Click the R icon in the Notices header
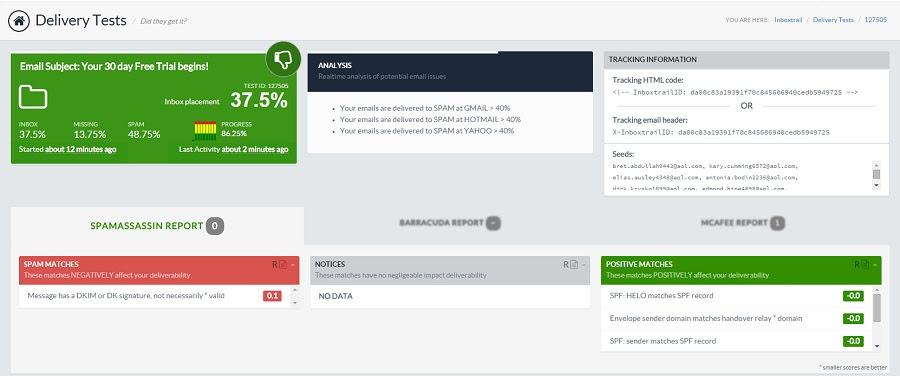This screenshot has width=900, height=376. tap(566, 265)
